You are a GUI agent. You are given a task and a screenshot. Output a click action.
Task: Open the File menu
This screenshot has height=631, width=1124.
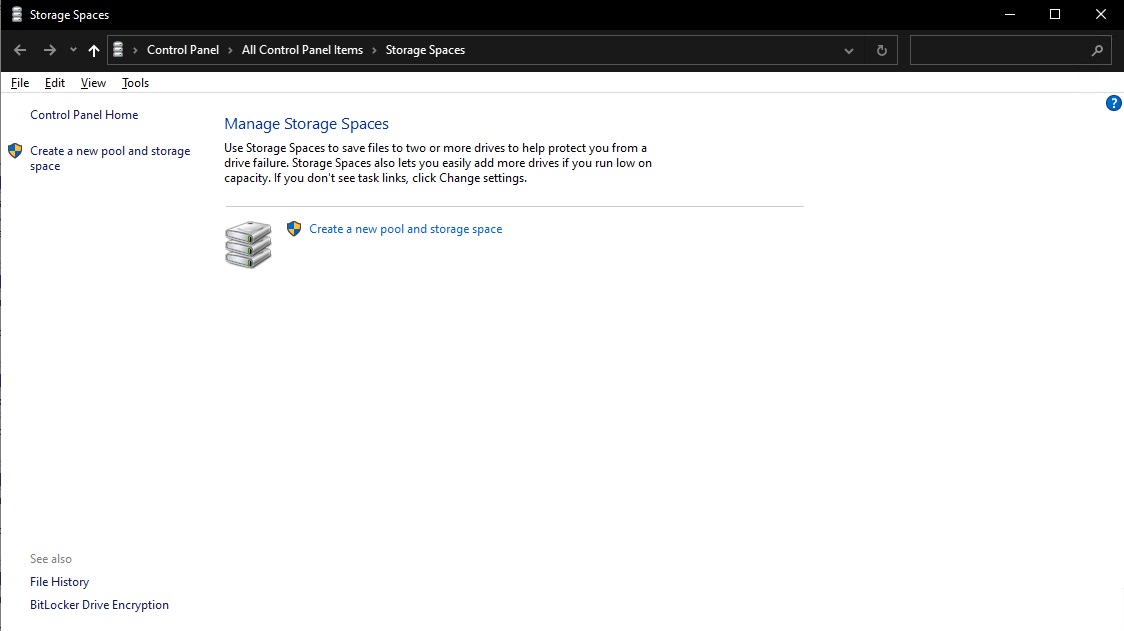pos(20,82)
